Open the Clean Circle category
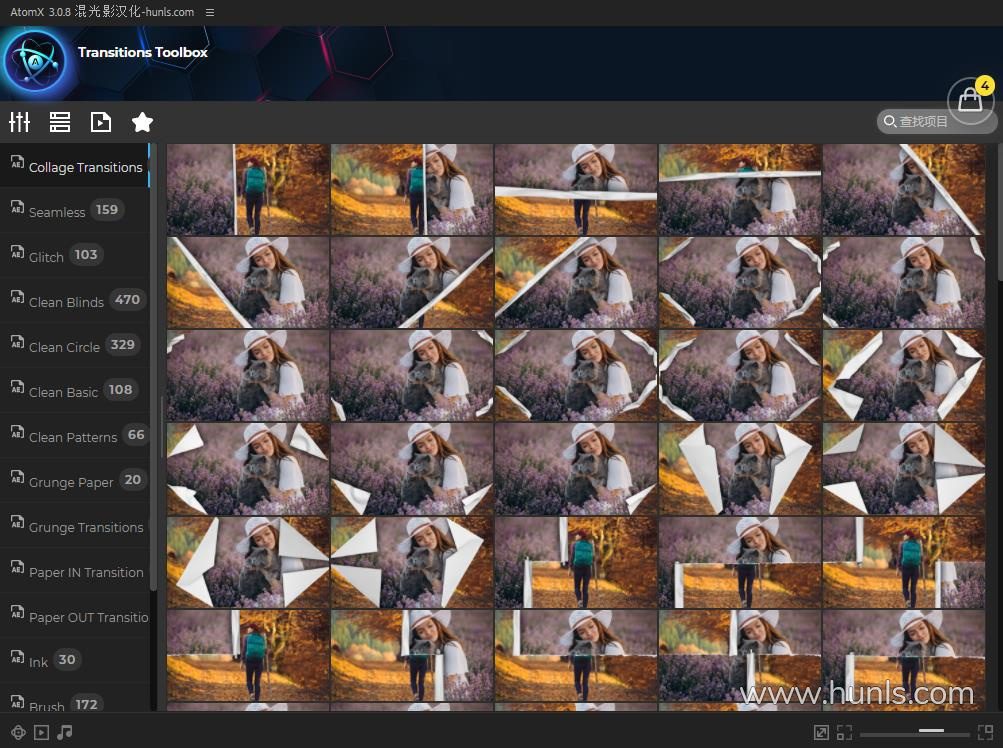This screenshot has height=748, width=1003. 74,346
